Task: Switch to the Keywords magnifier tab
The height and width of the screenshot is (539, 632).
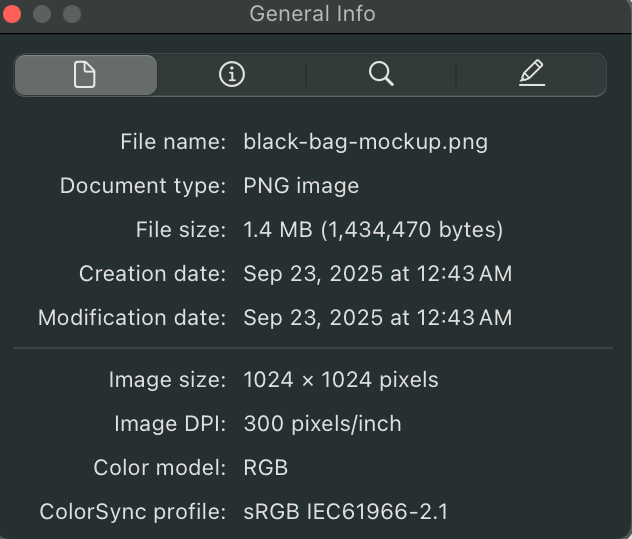Action: [381, 75]
